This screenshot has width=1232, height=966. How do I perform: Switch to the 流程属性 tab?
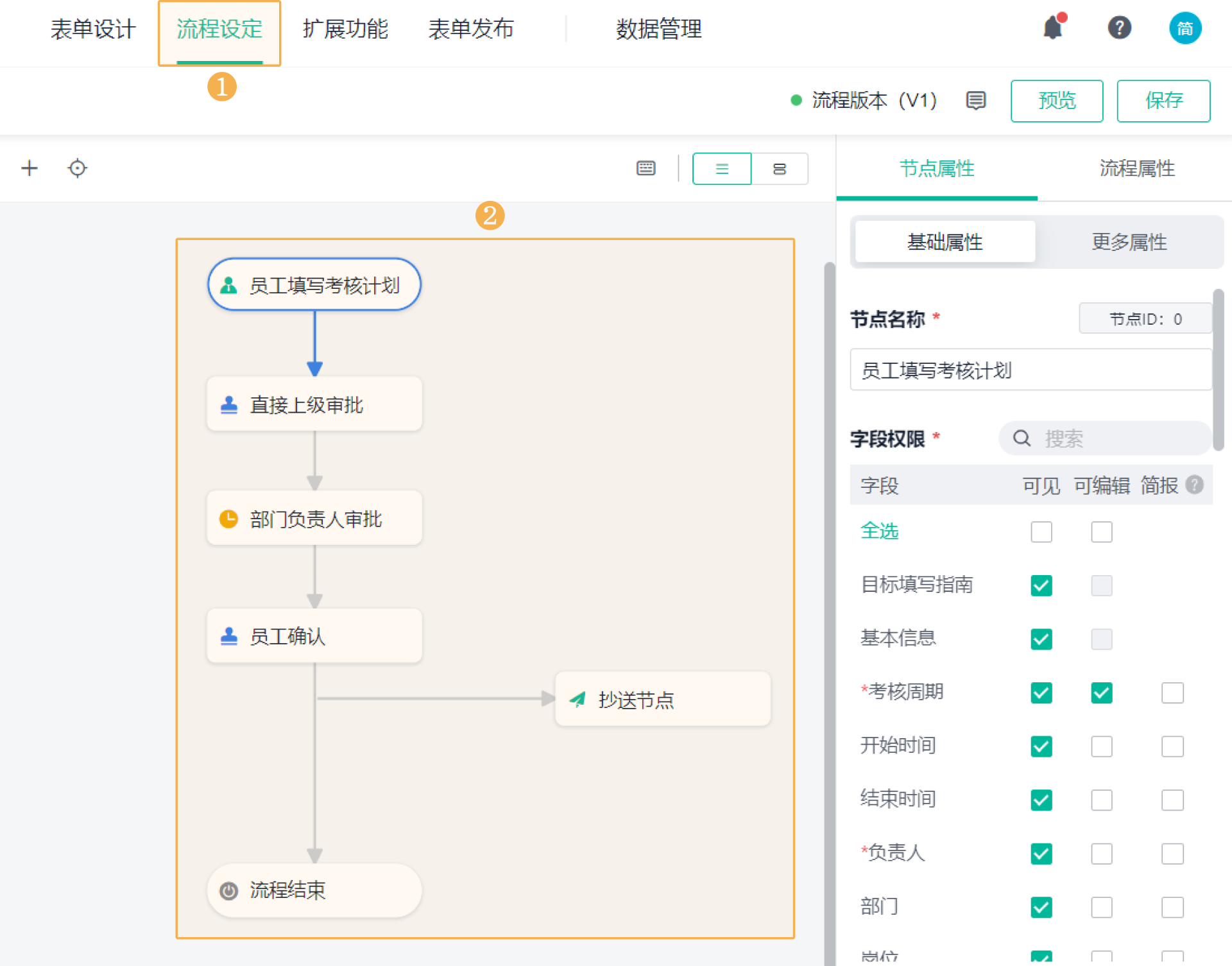tap(1136, 169)
